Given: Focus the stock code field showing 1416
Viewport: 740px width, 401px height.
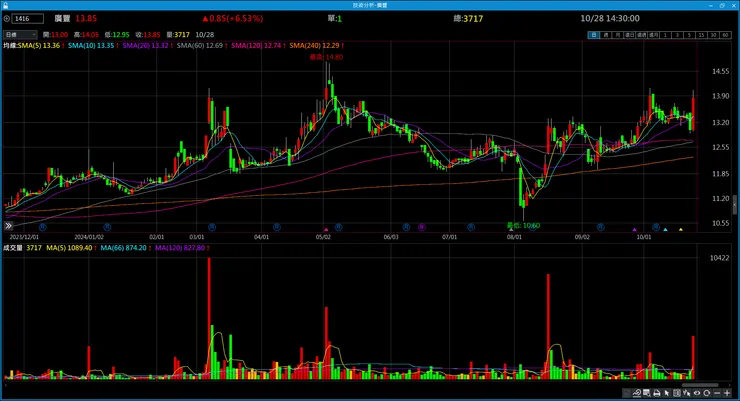Looking at the screenshot, I should (x=28, y=19).
